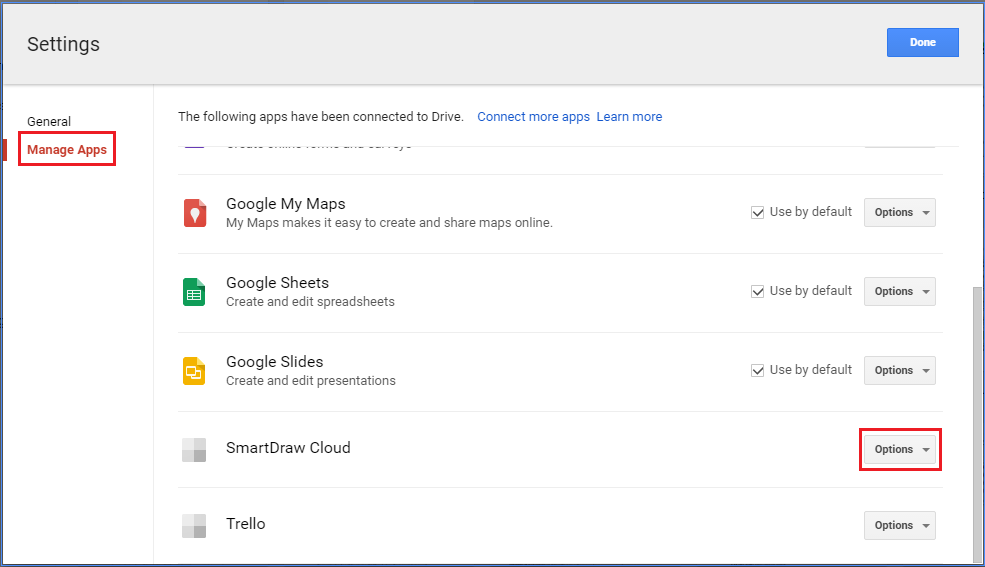Click the Google My Maps title
Viewport: 985px width, 567px height.
click(x=286, y=203)
